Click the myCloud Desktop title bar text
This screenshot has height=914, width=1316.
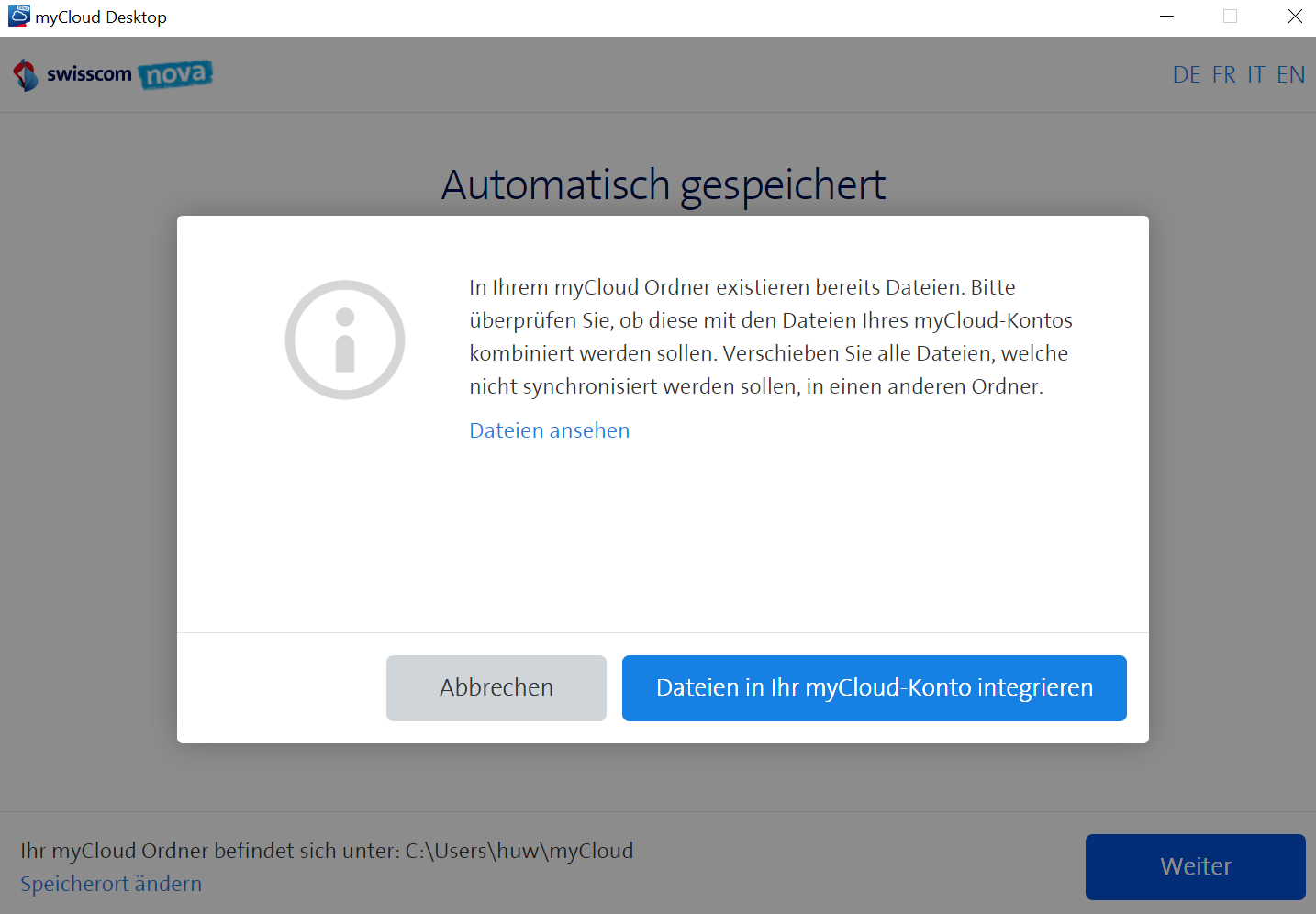(x=100, y=16)
